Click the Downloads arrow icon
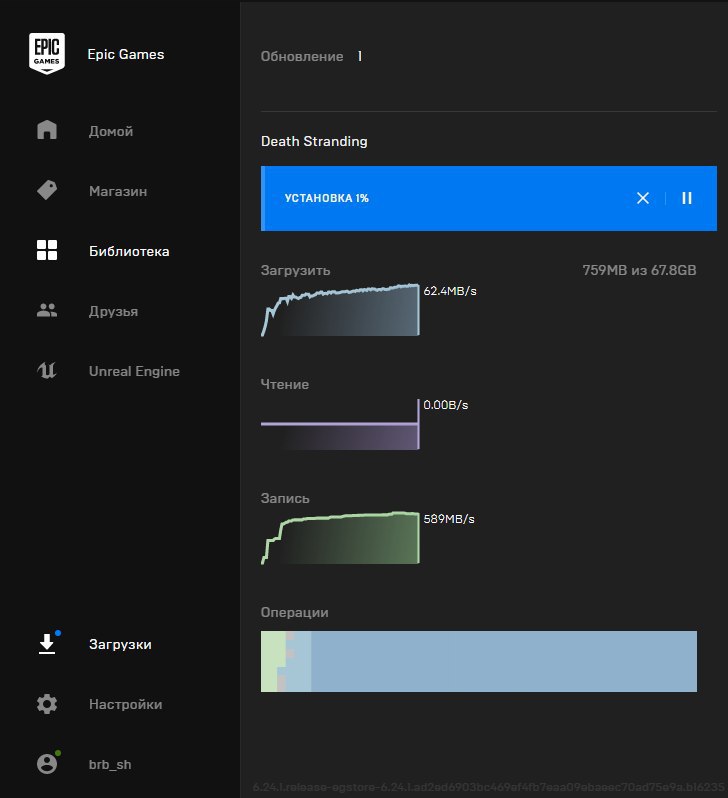The width and height of the screenshot is (728, 798). pos(47,644)
